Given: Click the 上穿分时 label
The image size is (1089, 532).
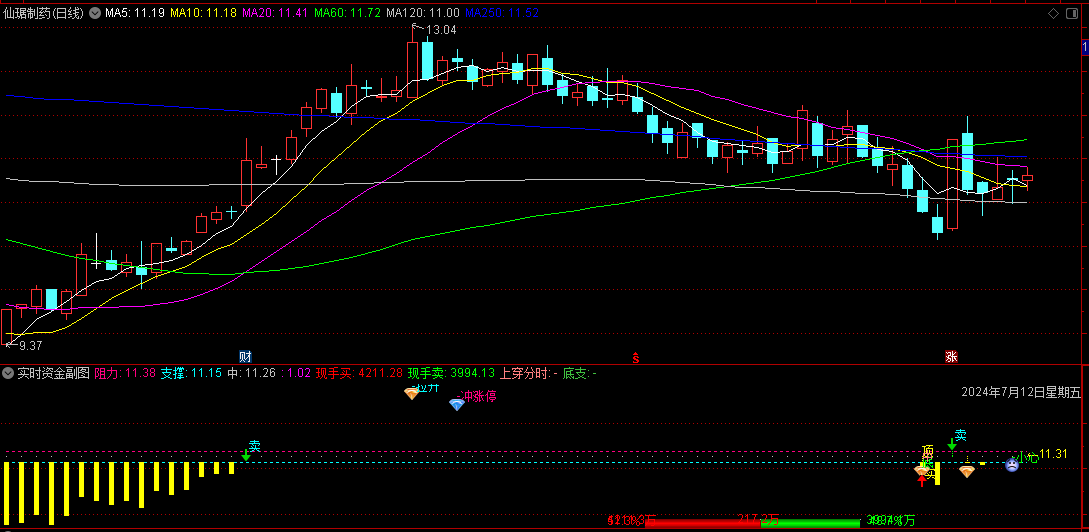Looking at the screenshot, I should (x=525, y=373).
